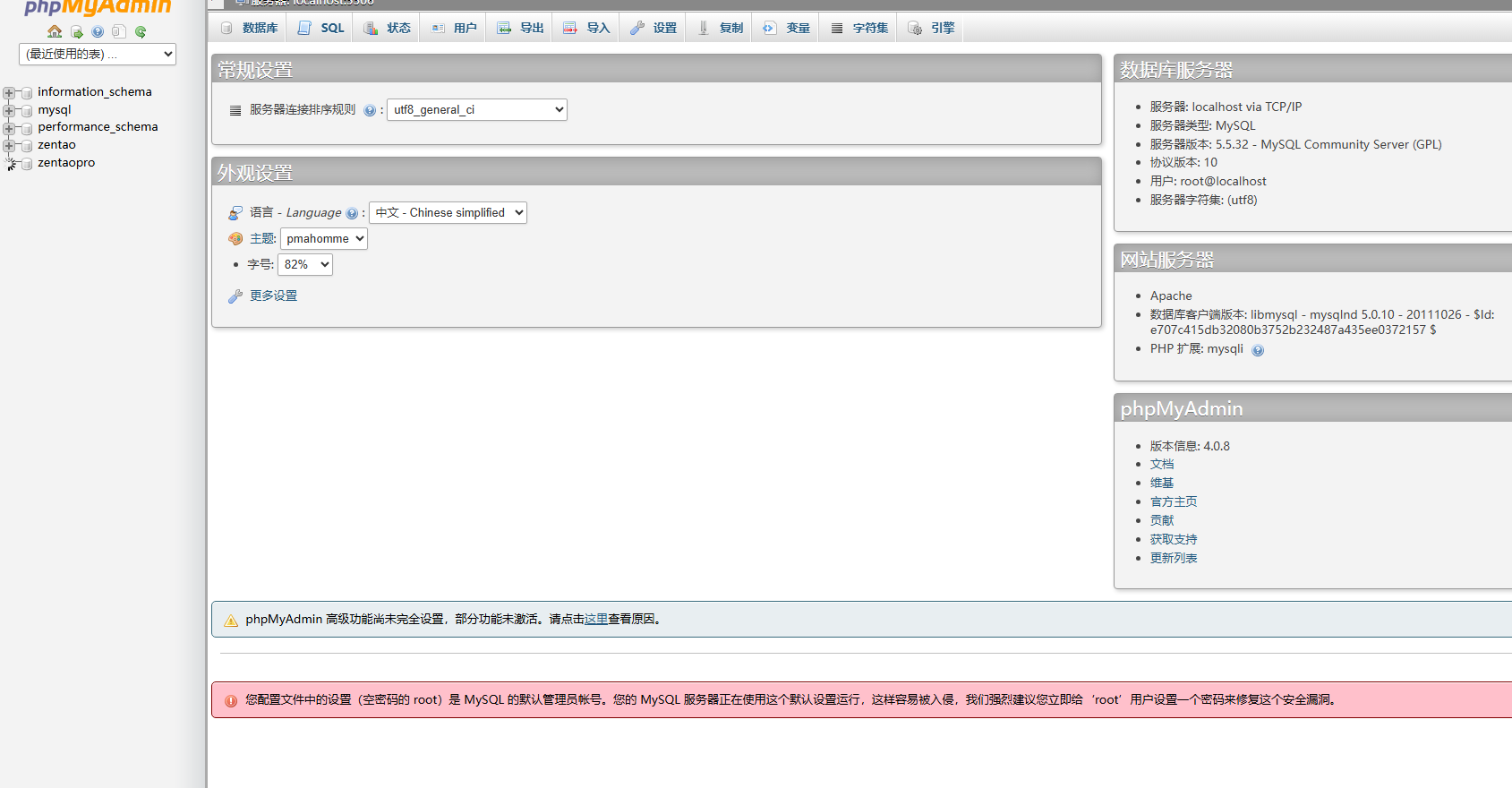
Task: Switch to the 数据库 tab
Action: click(x=248, y=28)
